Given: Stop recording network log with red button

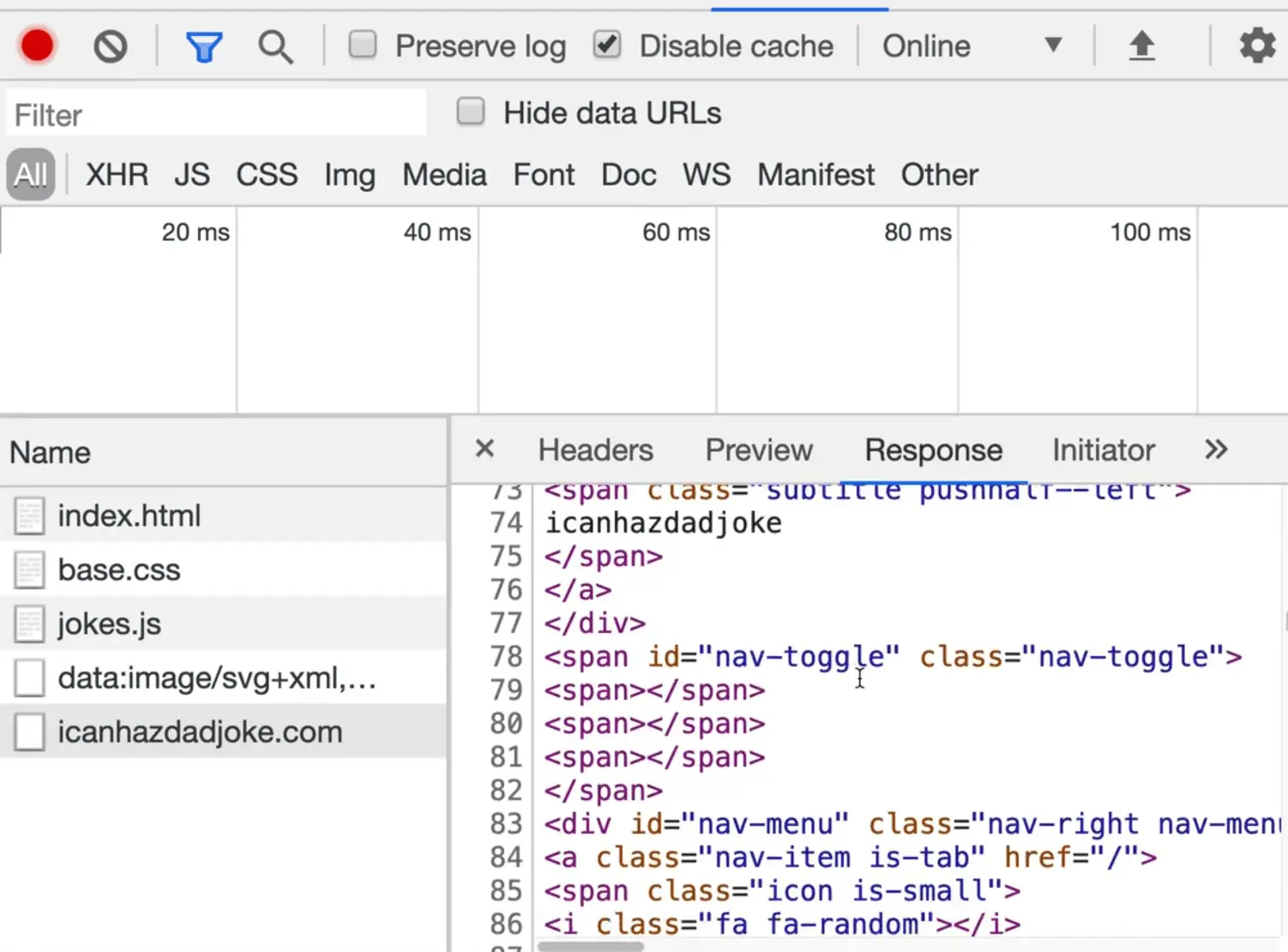Looking at the screenshot, I should [37, 45].
